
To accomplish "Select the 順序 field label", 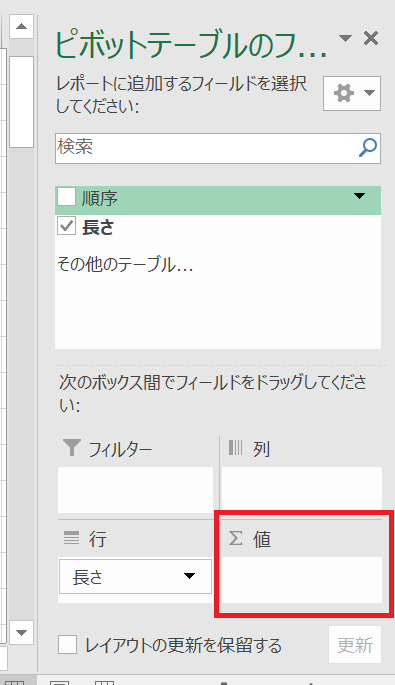I will click(x=100, y=198).
